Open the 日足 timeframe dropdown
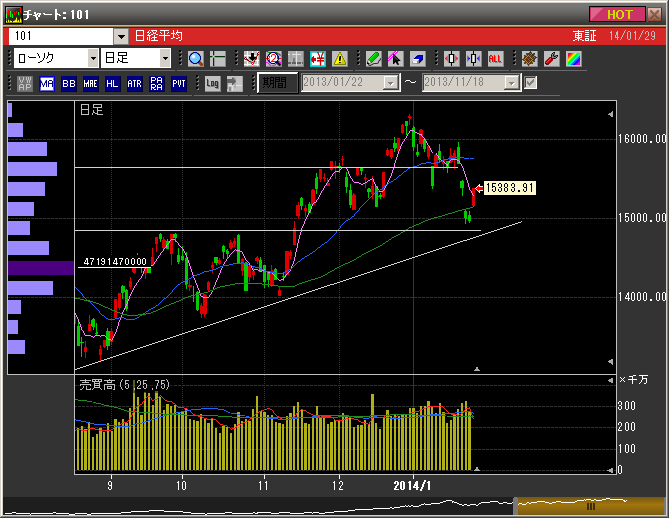Image resolution: width=669 pixels, height=518 pixels. coord(164,59)
